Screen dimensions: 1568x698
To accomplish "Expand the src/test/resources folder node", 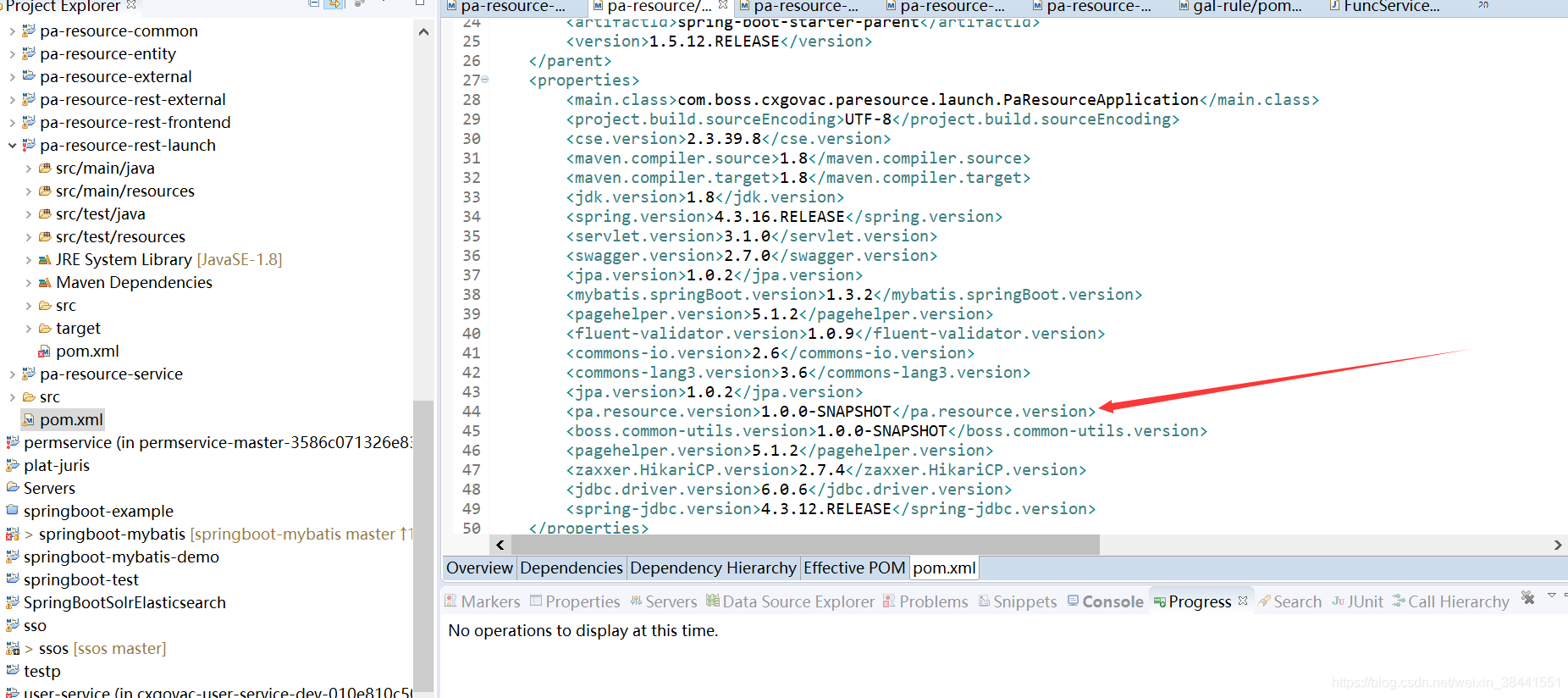I will 28,237.
